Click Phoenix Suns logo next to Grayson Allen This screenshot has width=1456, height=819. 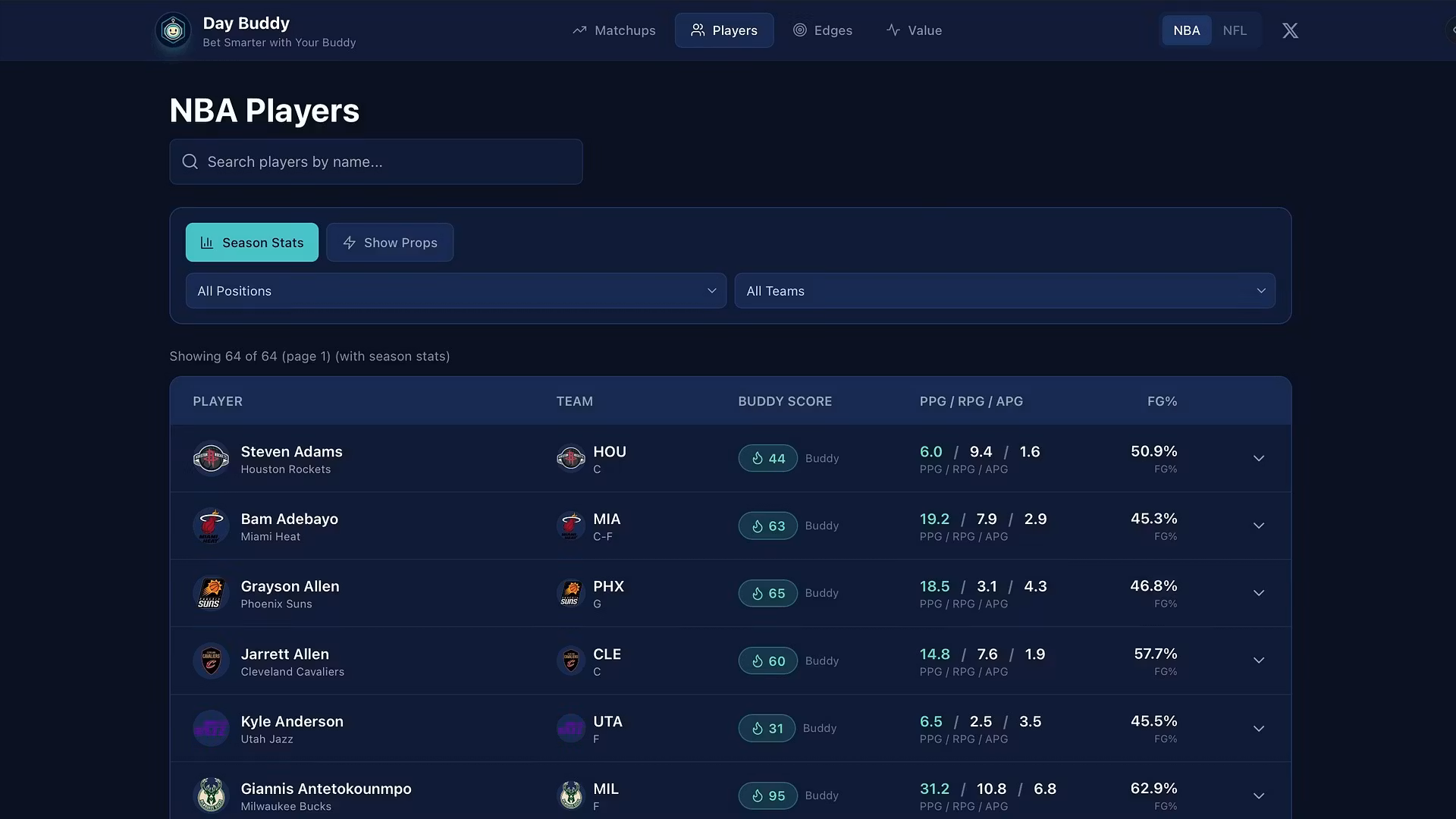click(211, 593)
